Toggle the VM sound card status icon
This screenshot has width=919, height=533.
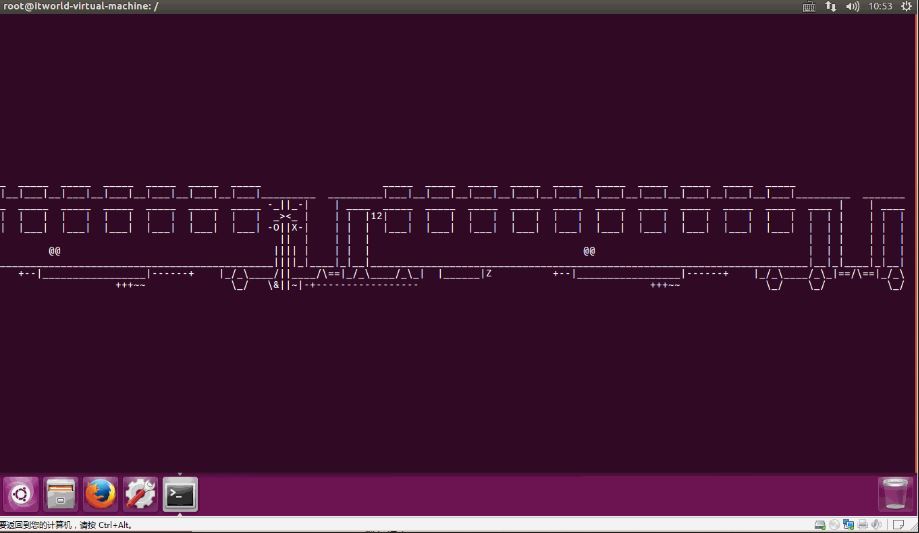[x=876, y=525]
